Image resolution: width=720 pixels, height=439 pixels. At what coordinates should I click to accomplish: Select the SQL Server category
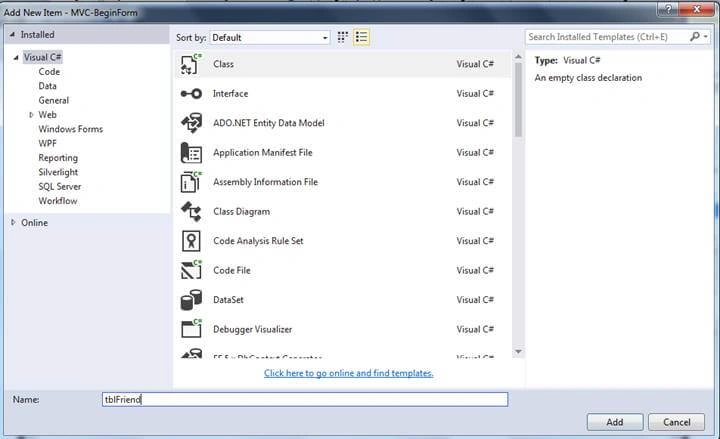pos(60,186)
